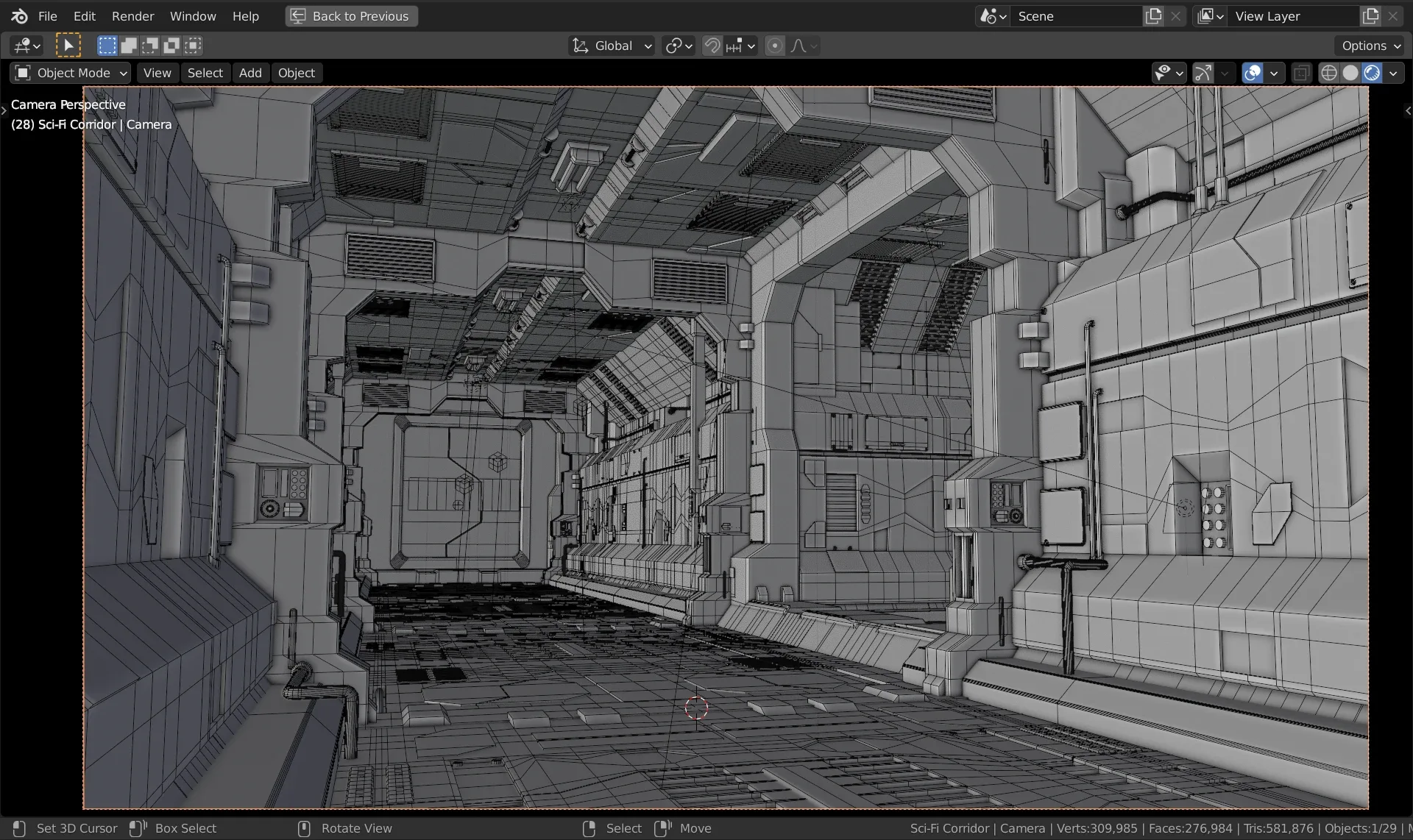
Task: Enable Rendered viewport shading
Action: (x=1373, y=72)
